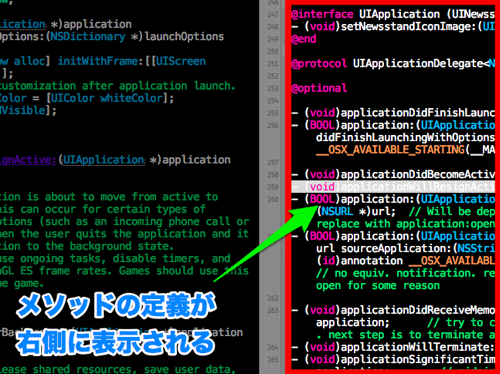
Task: Click line number 263 in right gutter
Action: click(x=273, y=310)
